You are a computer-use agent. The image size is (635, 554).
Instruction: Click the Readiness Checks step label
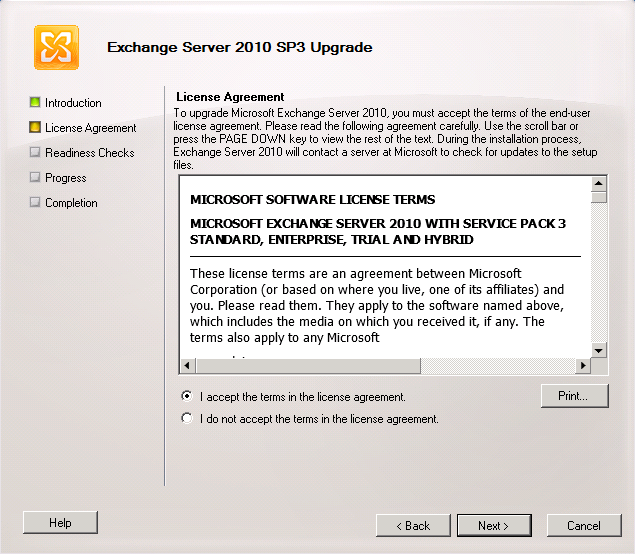(x=89, y=153)
